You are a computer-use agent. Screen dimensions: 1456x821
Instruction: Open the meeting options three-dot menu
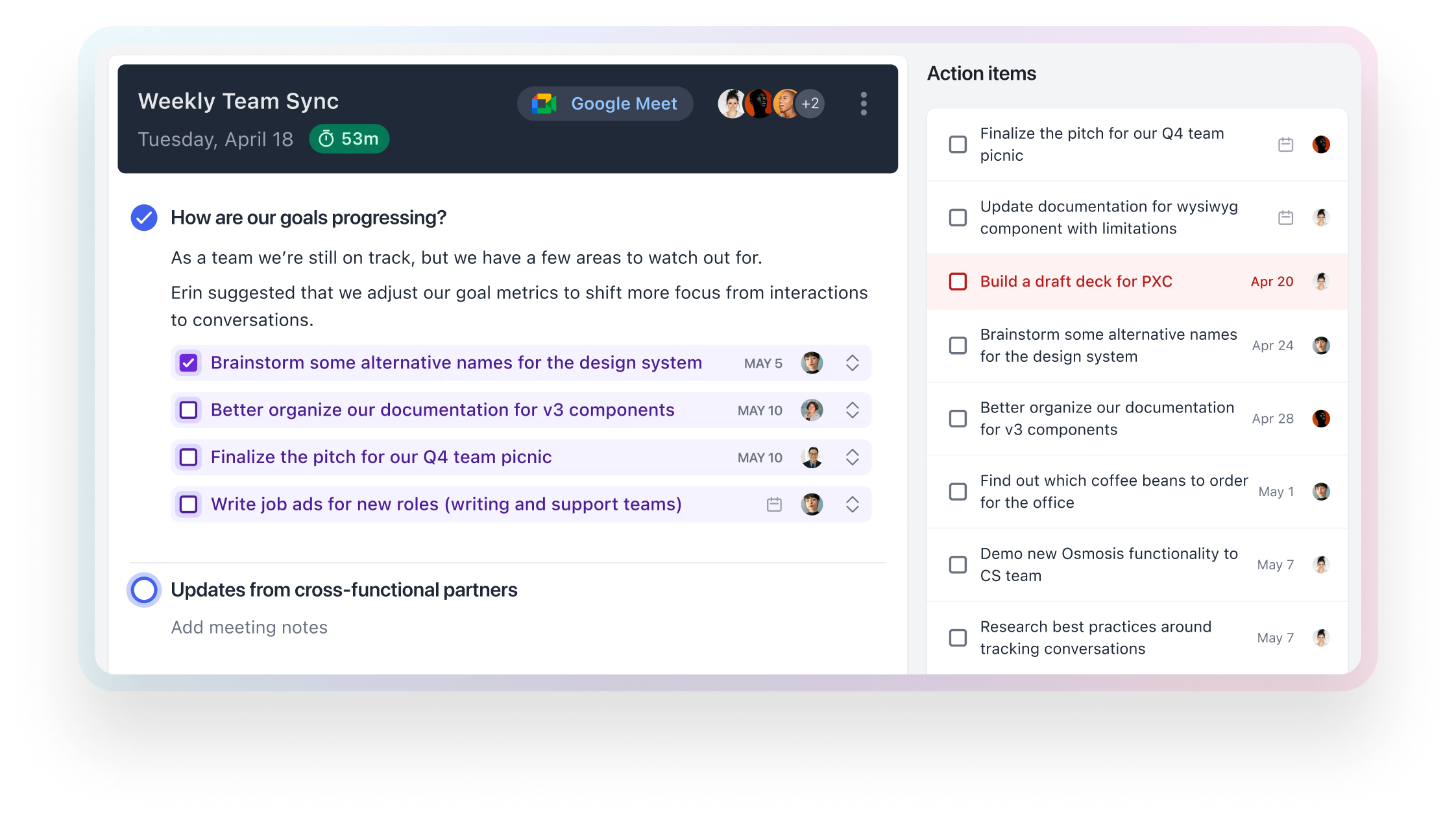864,103
